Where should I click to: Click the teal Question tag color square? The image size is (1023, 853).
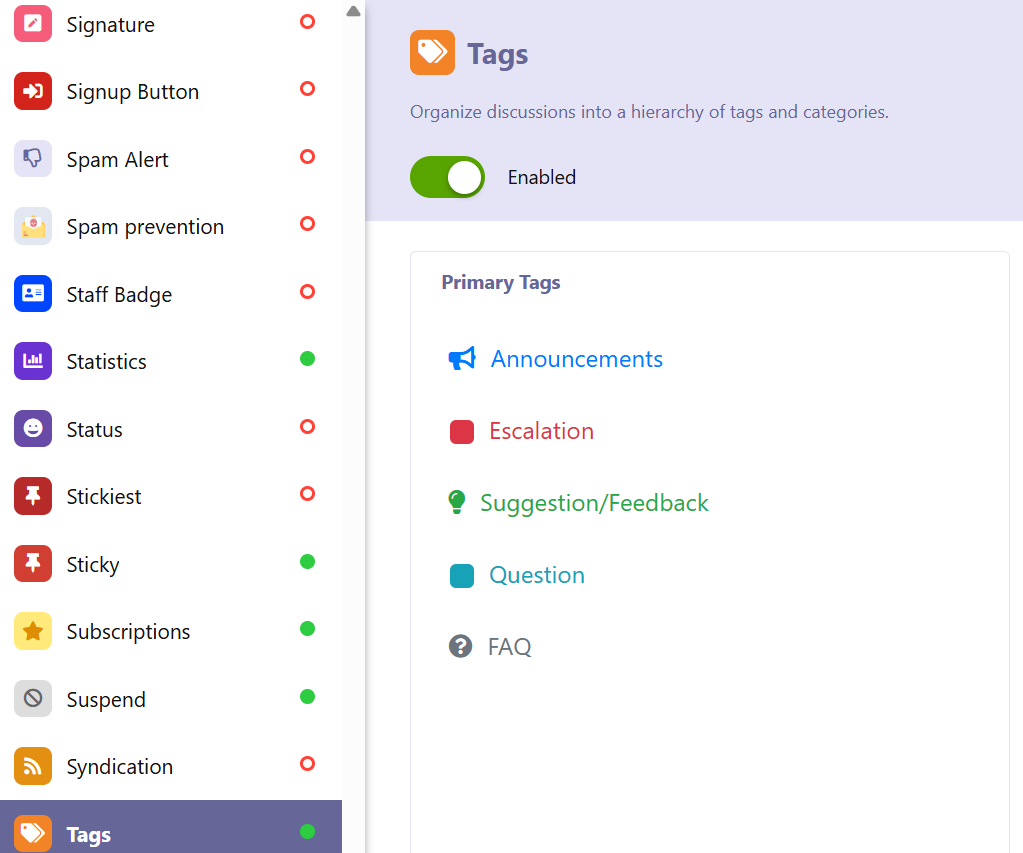pyautogui.click(x=461, y=576)
